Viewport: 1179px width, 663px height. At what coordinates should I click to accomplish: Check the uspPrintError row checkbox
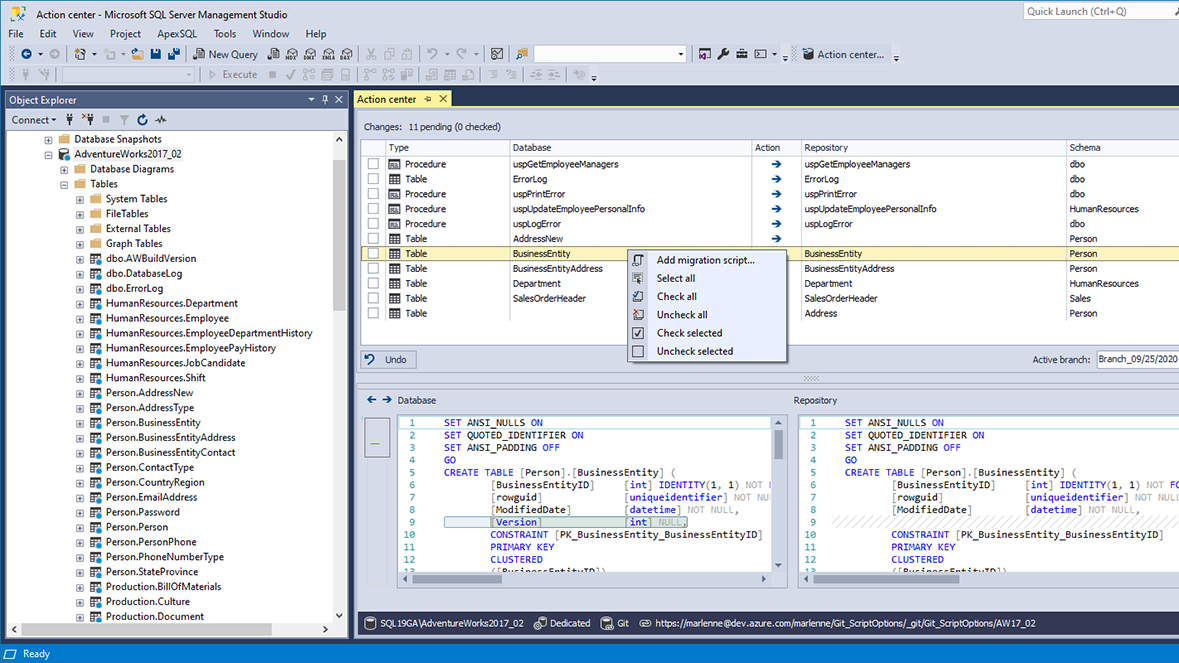tap(373, 194)
